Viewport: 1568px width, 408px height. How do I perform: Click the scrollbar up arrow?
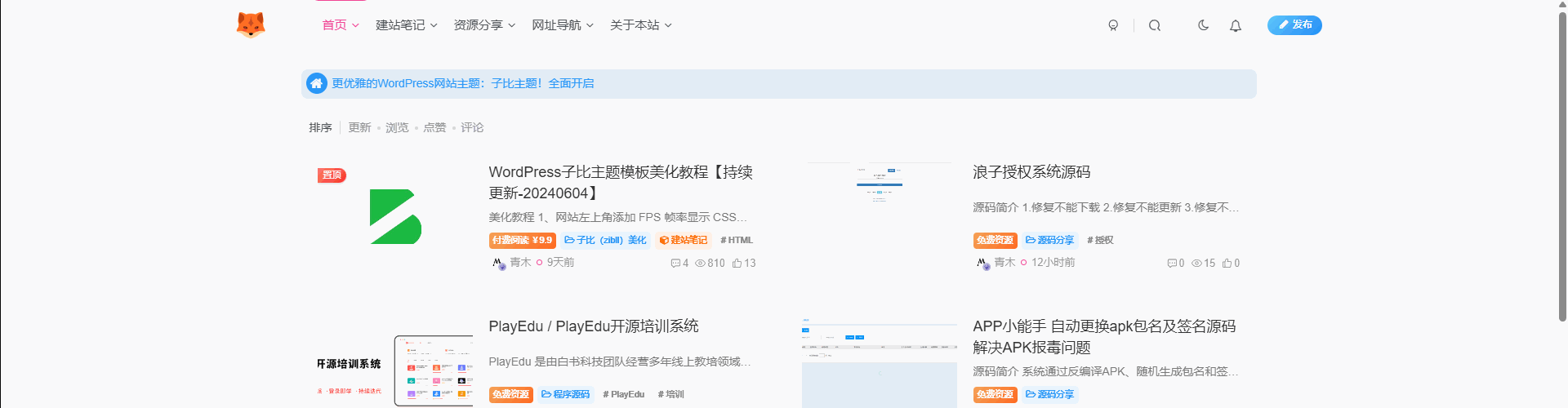[x=1562, y=4]
